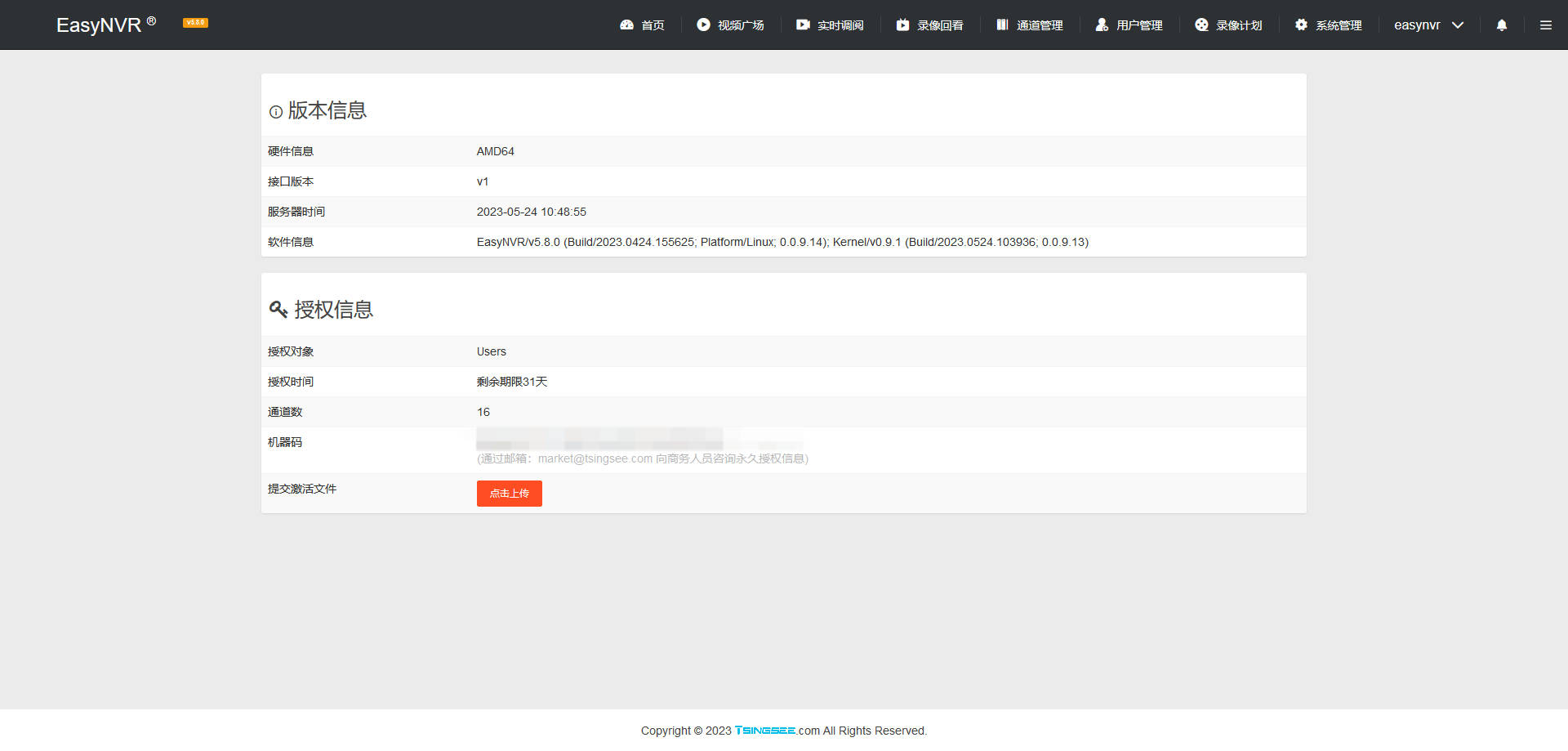Click the 授权时间 label
Image resolution: width=1568 pixels, height=751 pixels.
coord(291,382)
